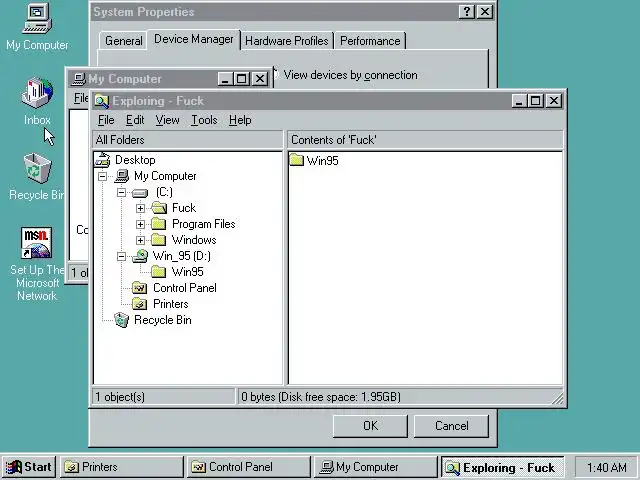Minimize the My Computer window
640x480 pixels.
pyautogui.click(x=226, y=78)
